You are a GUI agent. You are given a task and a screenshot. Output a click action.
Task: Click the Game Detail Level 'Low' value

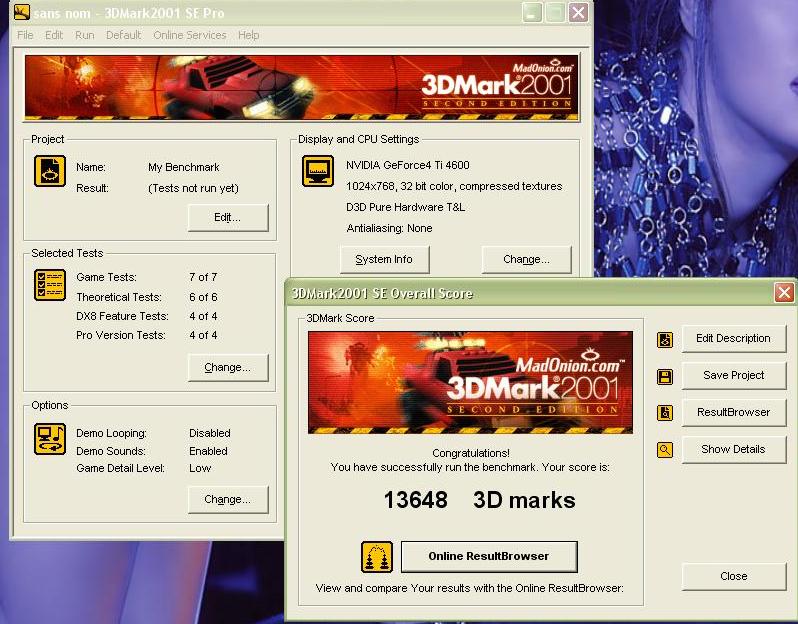[200, 468]
